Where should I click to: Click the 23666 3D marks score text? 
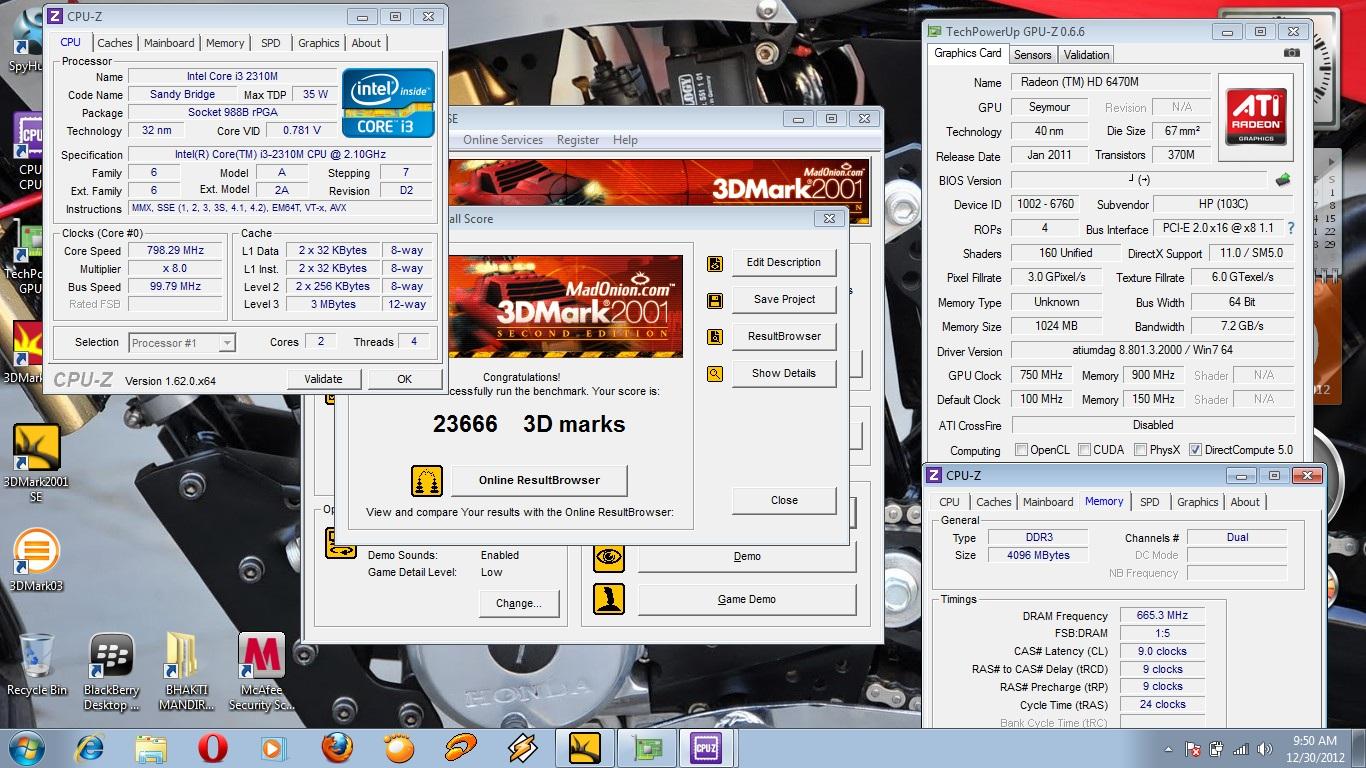pos(529,424)
